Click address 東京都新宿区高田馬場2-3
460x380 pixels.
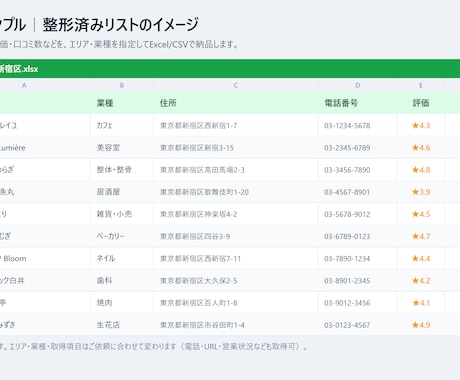[x=202, y=170]
